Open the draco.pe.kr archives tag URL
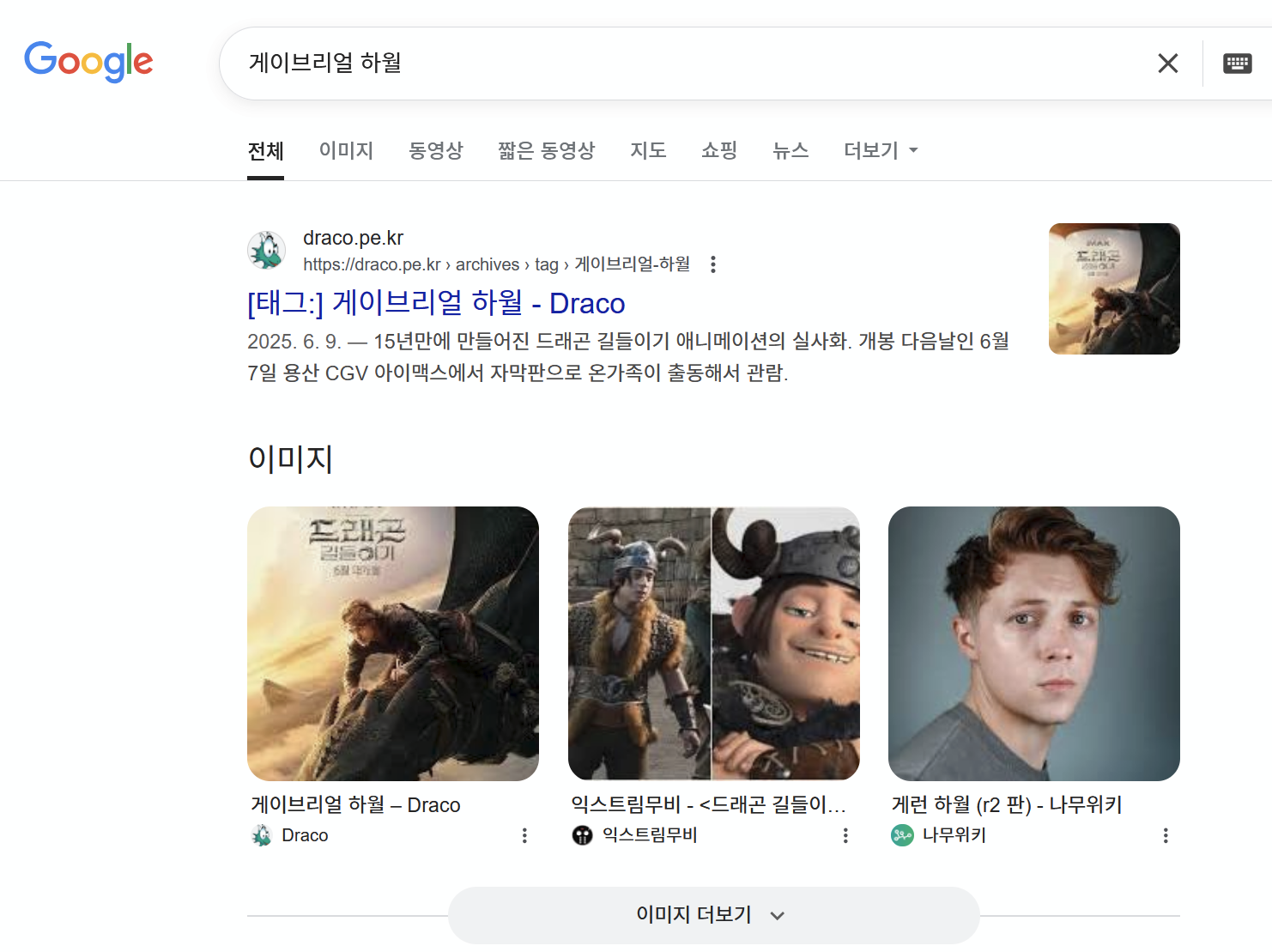The image size is (1272, 952). pos(496,264)
